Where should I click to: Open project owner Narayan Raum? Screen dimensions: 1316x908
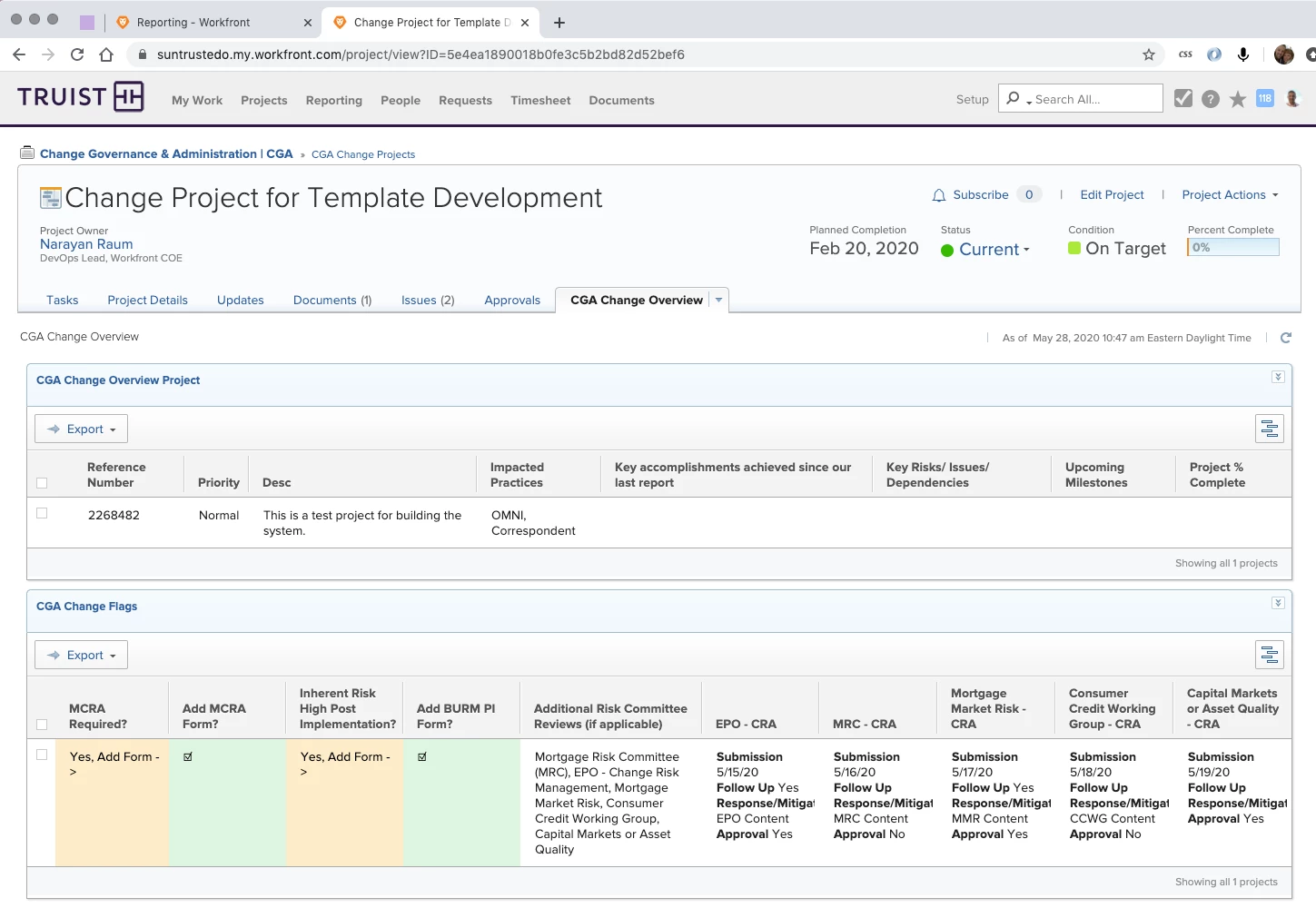pos(86,244)
